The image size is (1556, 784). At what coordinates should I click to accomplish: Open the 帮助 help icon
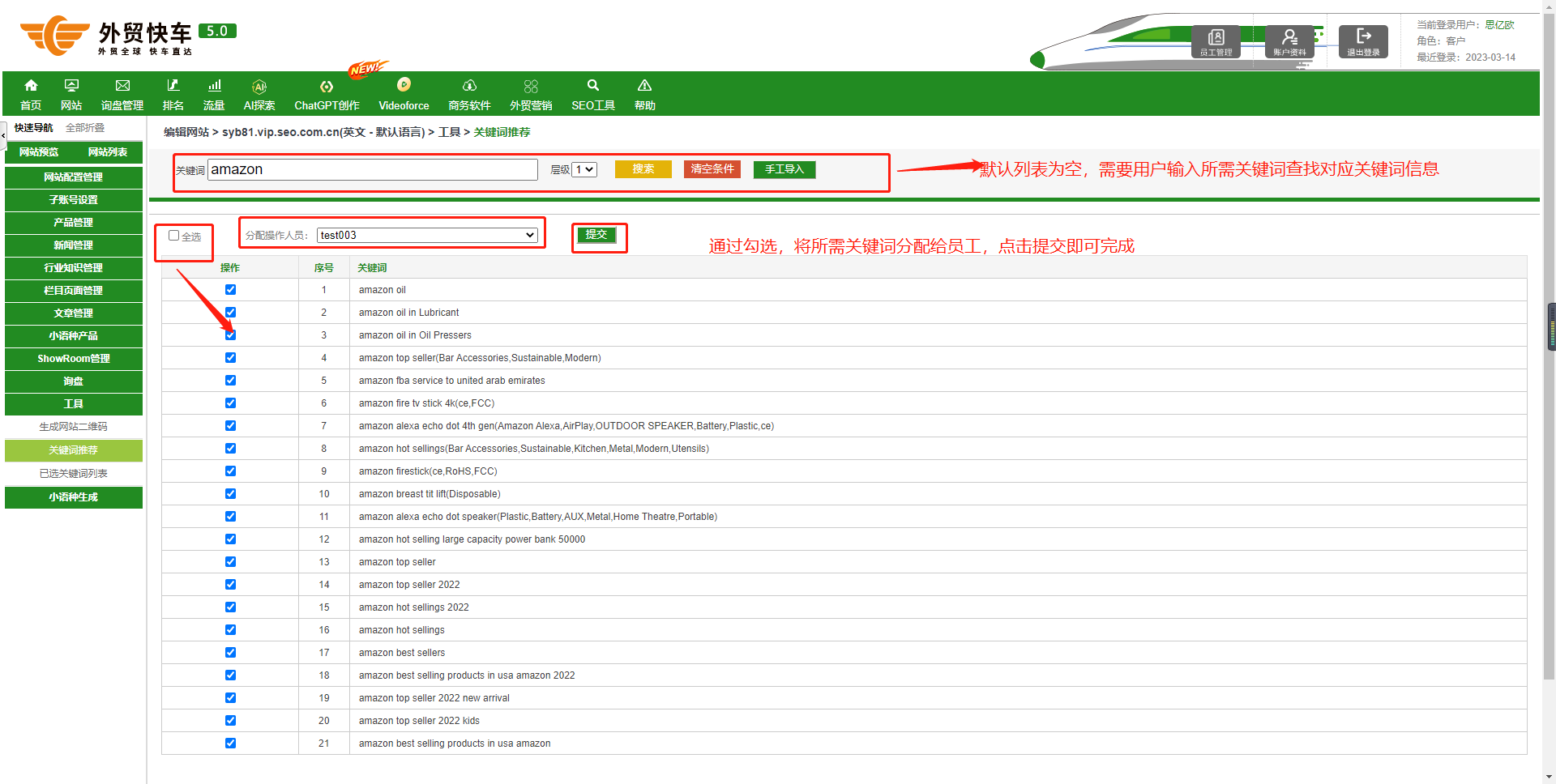(644, 86)
